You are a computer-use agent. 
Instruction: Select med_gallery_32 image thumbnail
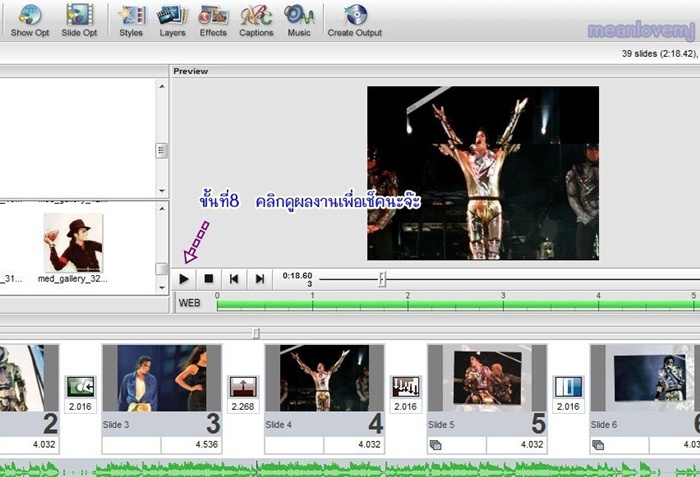click(x=74, y=243)
